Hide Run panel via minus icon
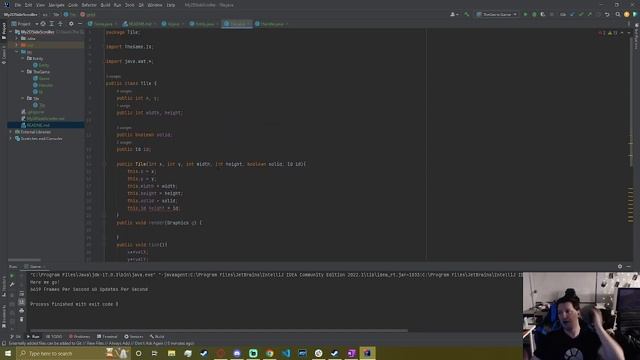Viewport: 640px width, 360px height. coord(629,266)
